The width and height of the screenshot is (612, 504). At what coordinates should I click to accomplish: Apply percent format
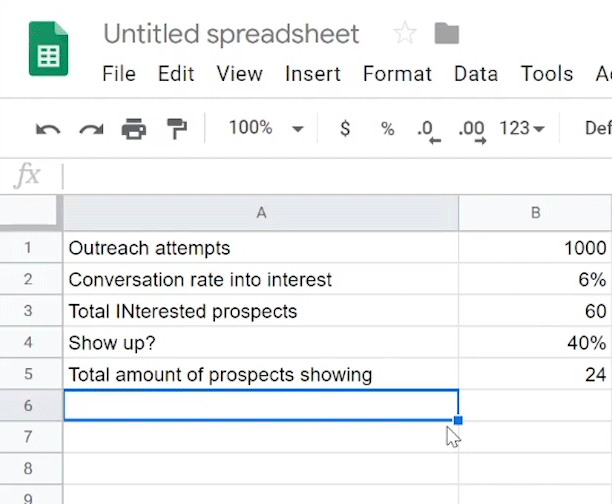(387, 128)
